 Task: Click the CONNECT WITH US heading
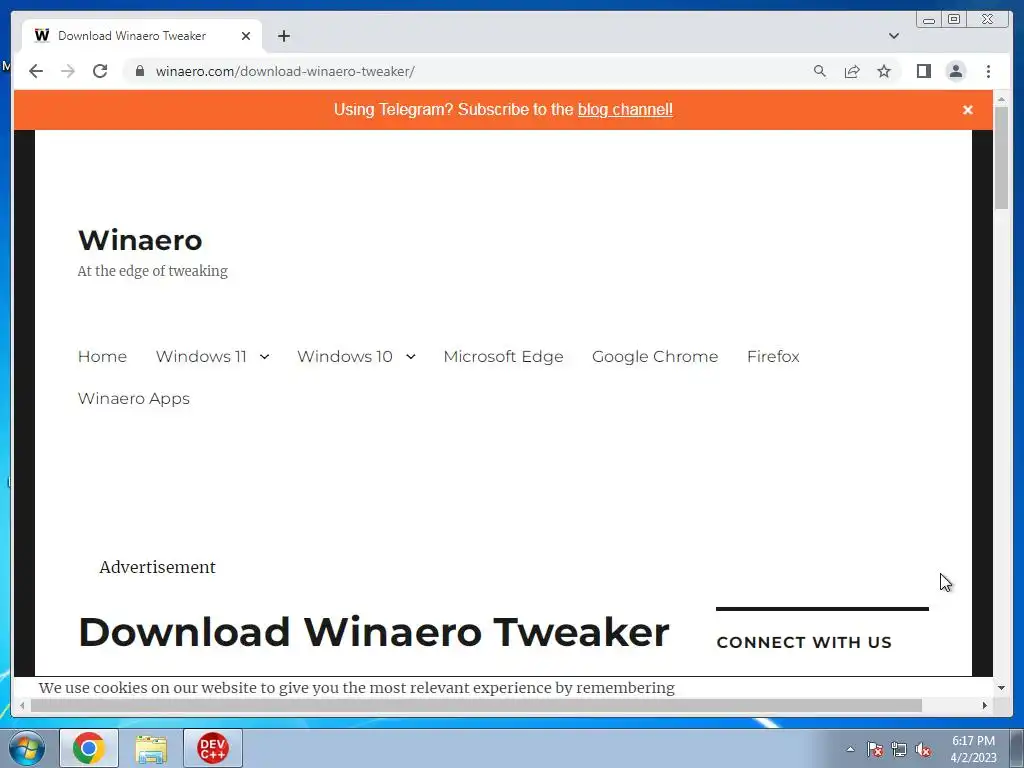[x=804, y=643]
